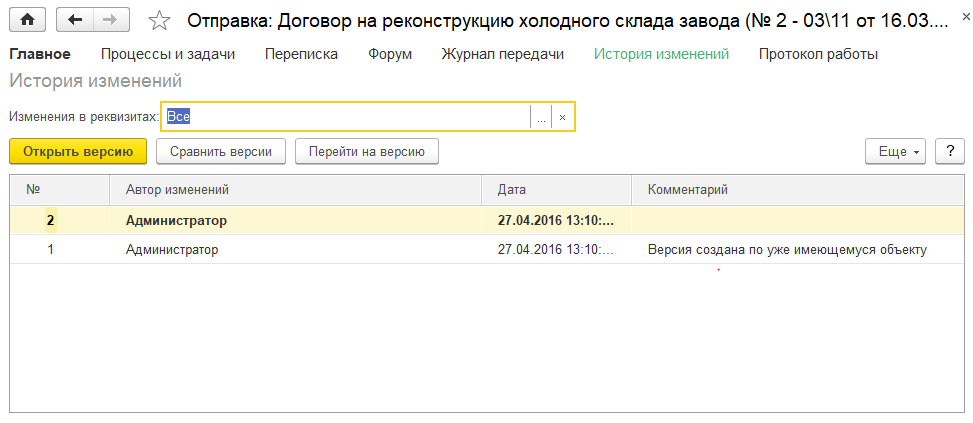Clear the filter field with the x icon

point(562,117)
